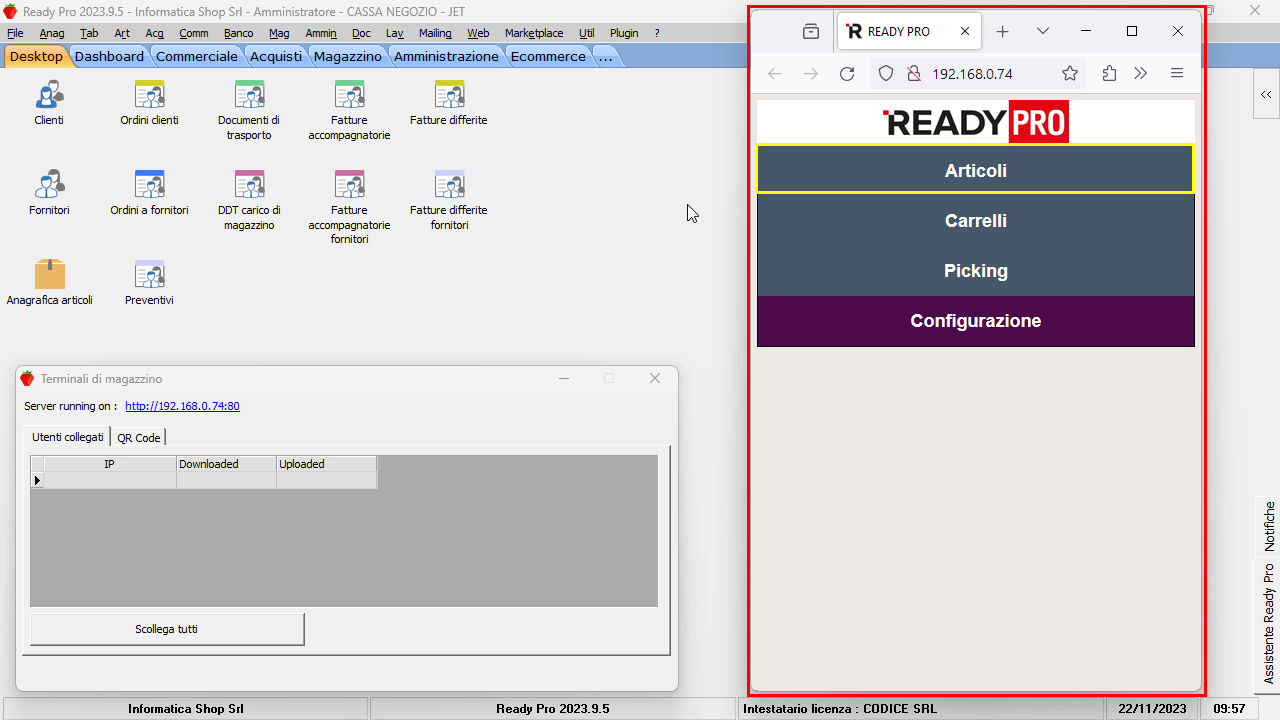Open the recent browsing view icon
1280x720 pixels.
pyautogui.click(x=811, y=32)
